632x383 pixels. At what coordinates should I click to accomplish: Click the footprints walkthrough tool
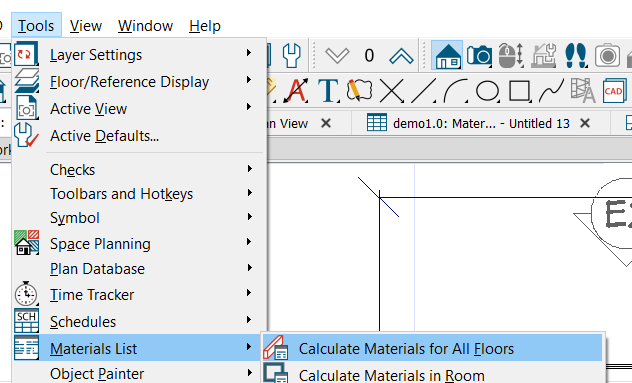tap(576, 55)
